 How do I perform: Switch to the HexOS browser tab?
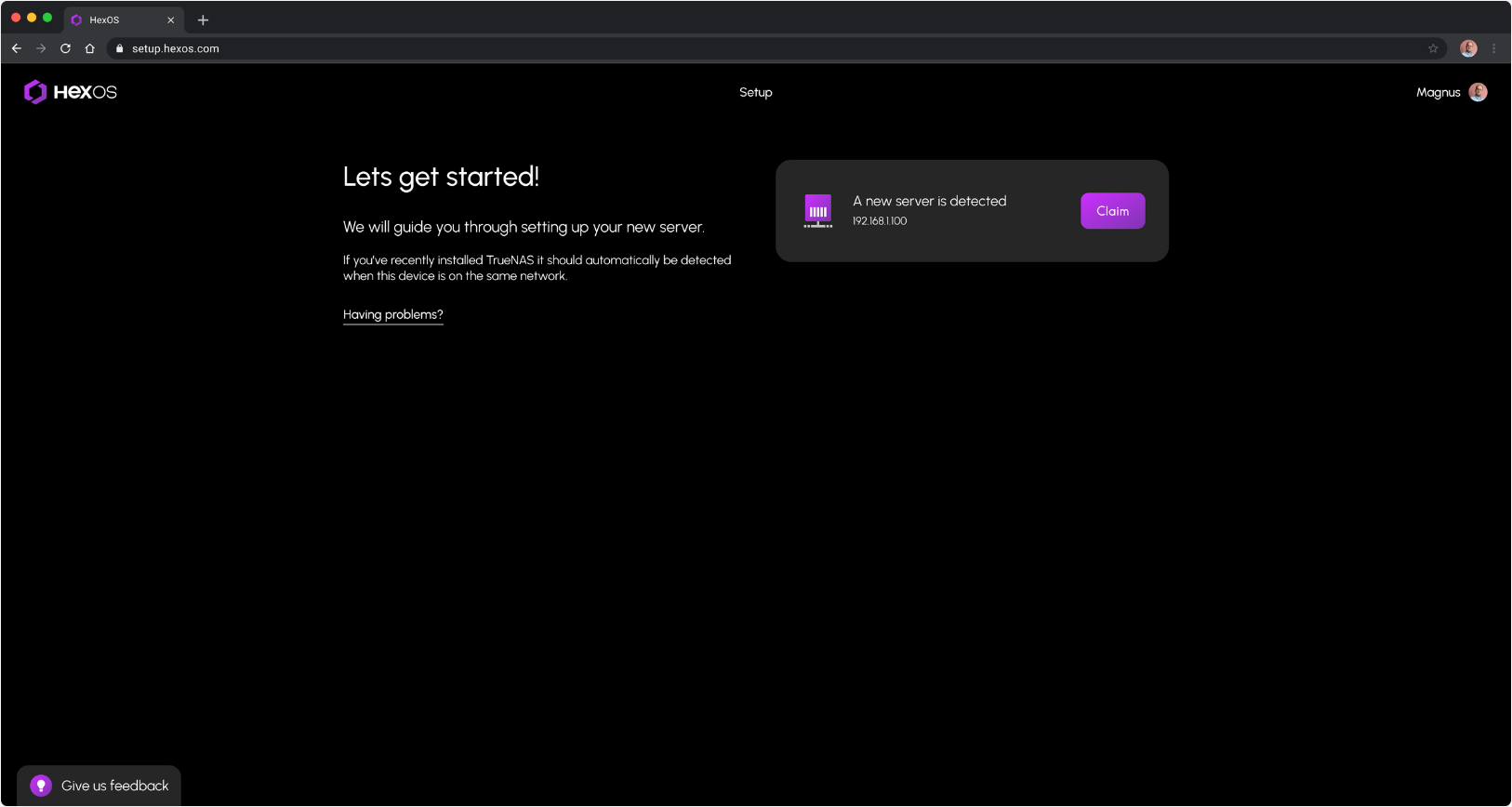tap(124, 20)
